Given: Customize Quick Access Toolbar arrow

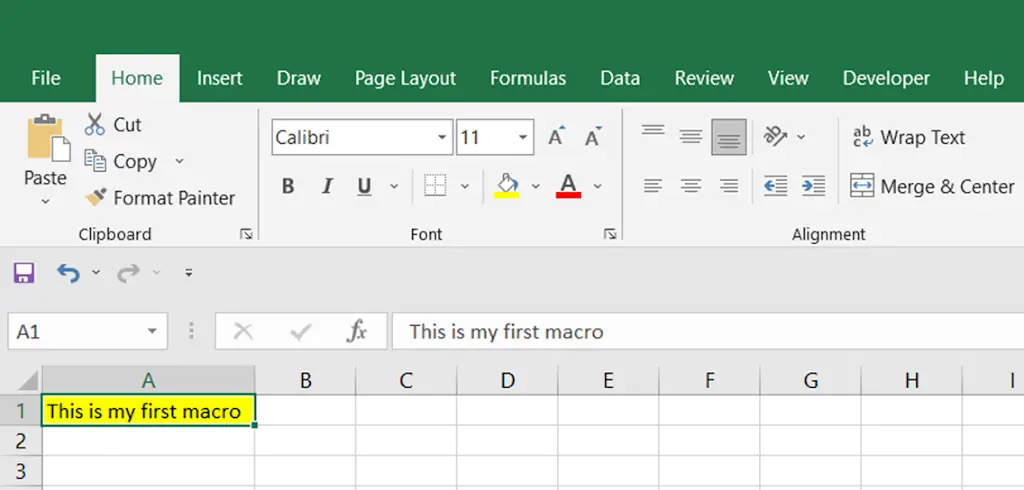Looking at the screenshot, I should click(189, 272).
